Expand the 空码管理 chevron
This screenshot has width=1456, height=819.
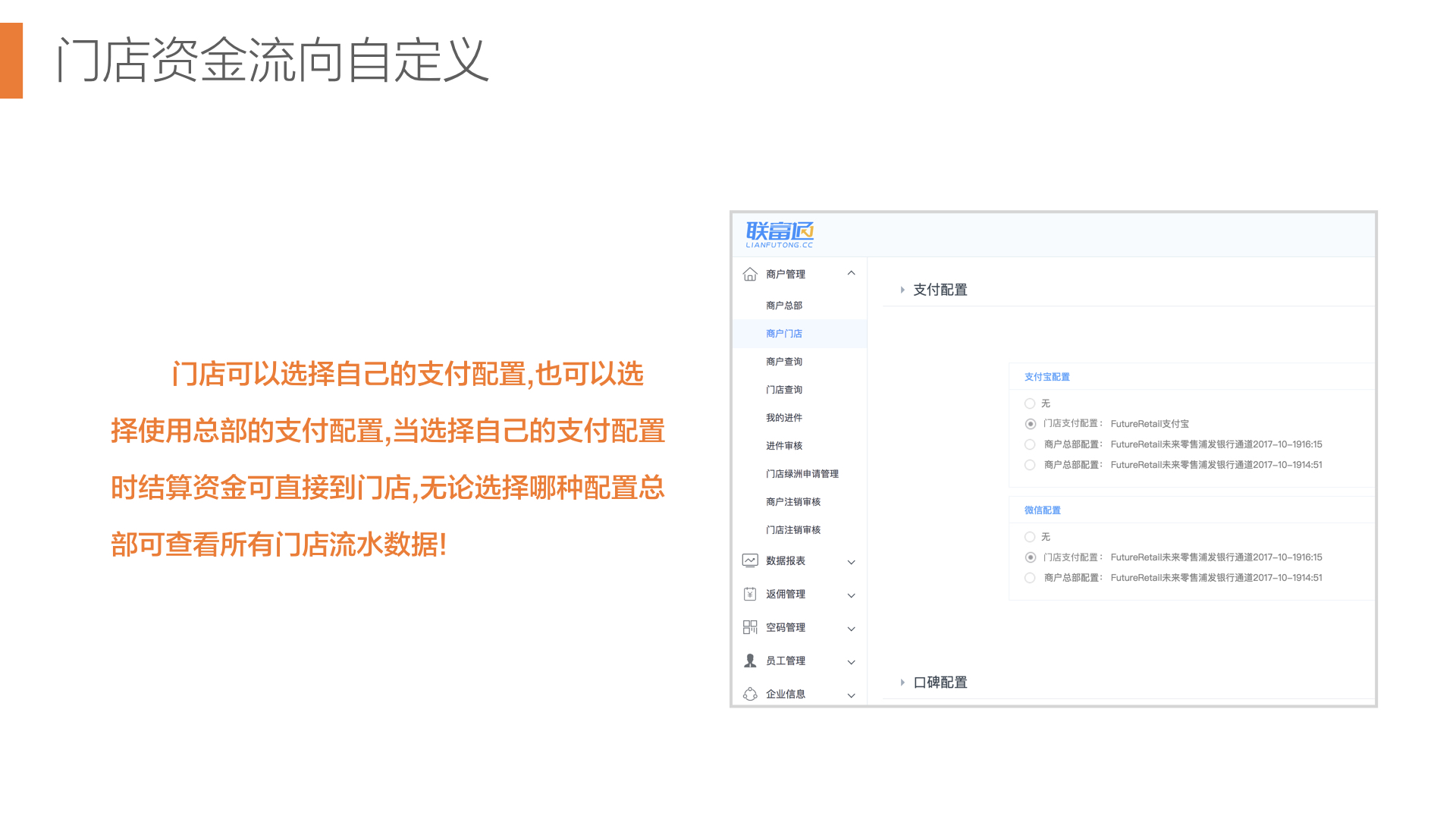tap(851, 629)
